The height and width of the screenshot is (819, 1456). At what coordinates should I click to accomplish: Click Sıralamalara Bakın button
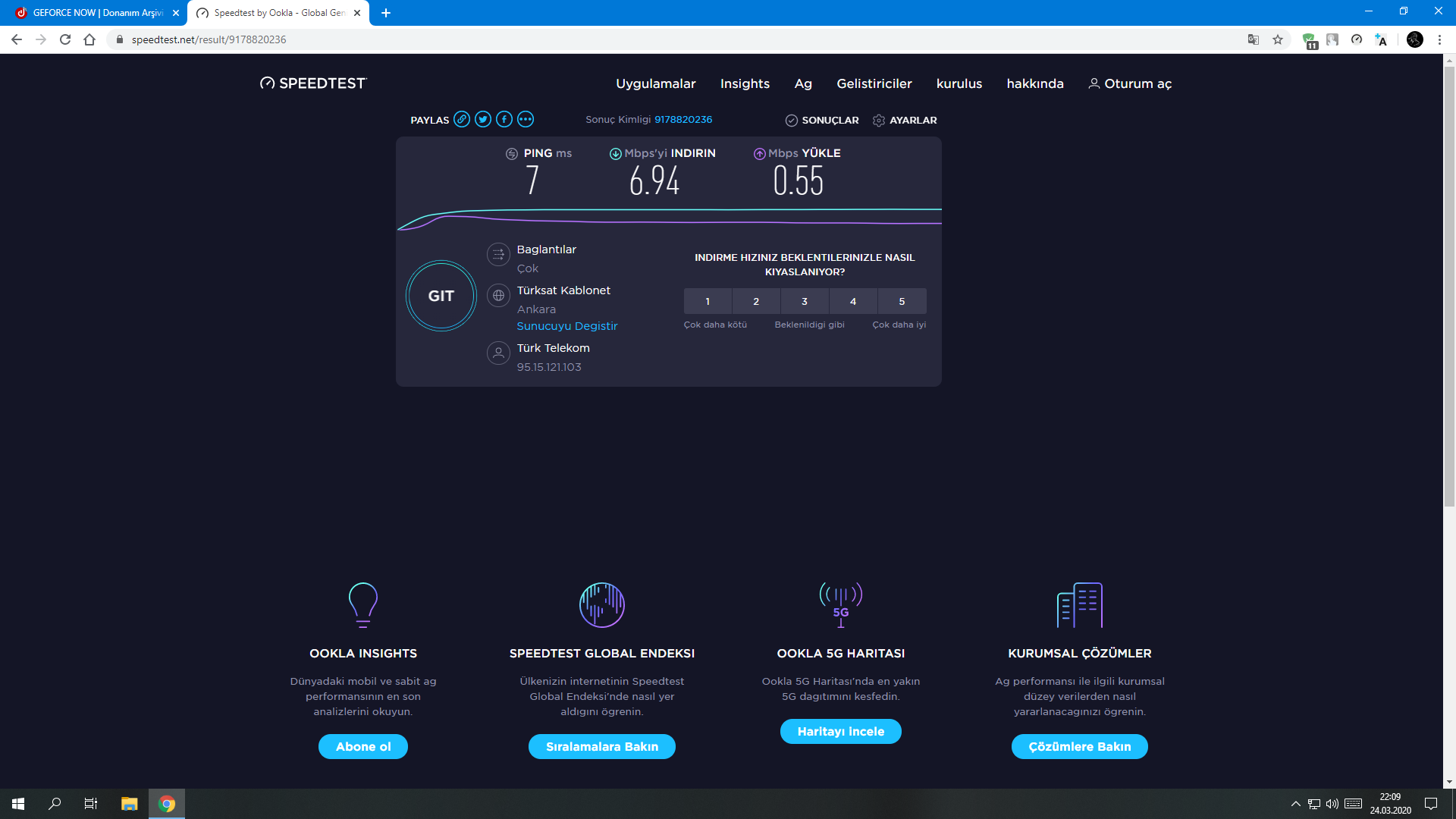602,746
